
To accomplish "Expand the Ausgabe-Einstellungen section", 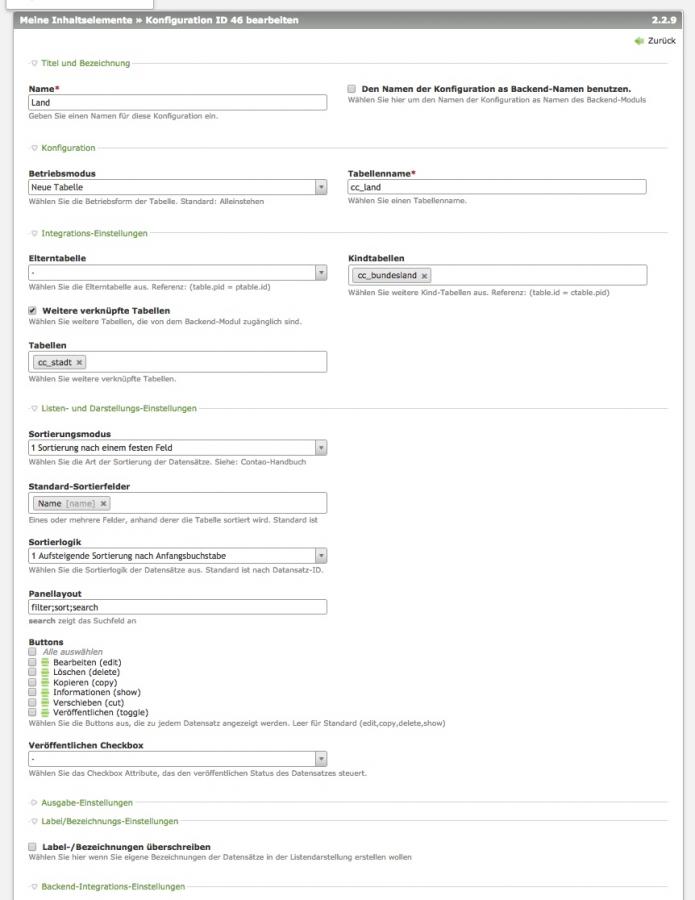I will (85, 802).
